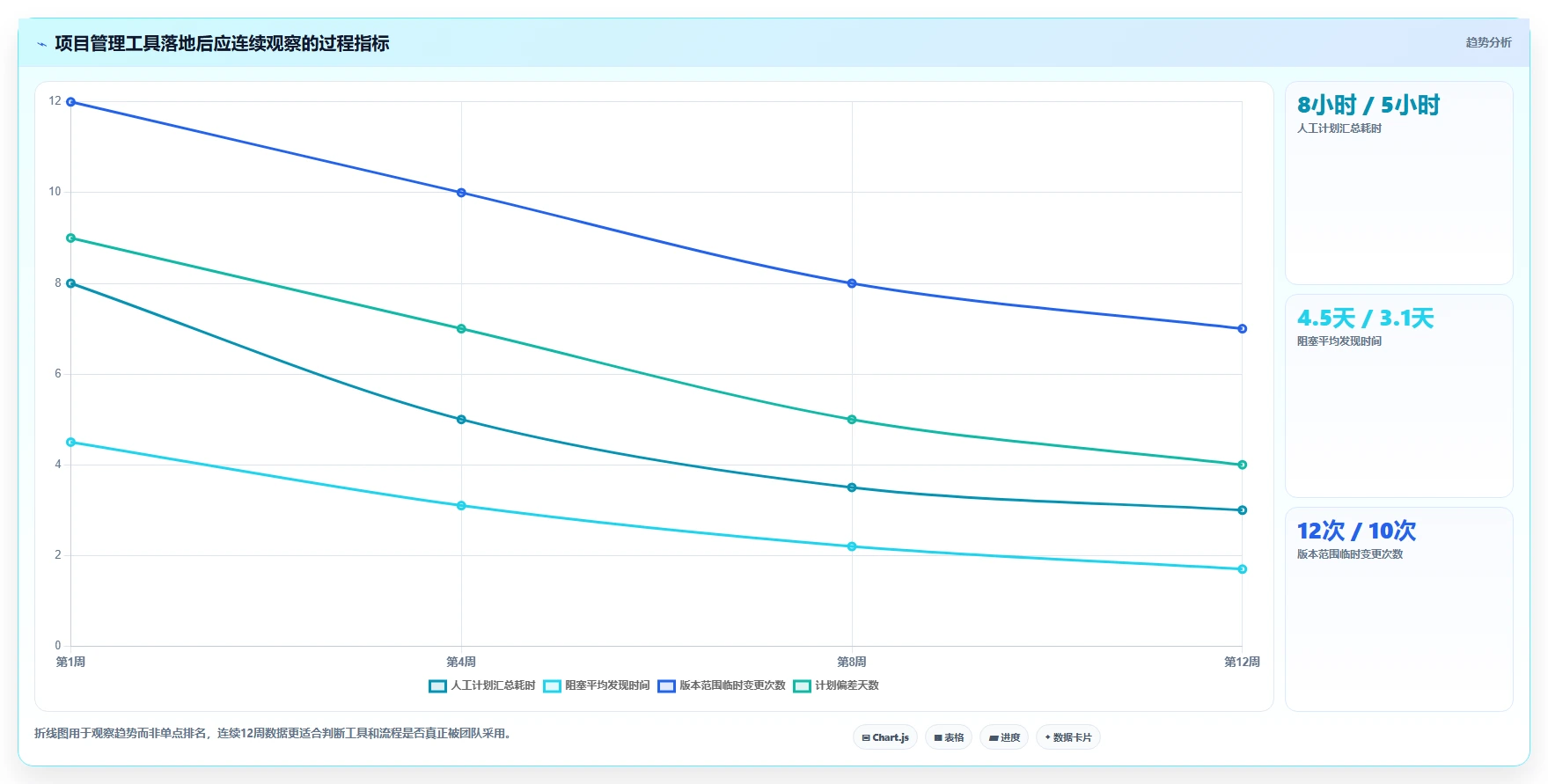Viewport: 1548px width, 784px height.
Task: Click the 阻塞平均发现时间 legend label
Action: click(x=607, y=685)
